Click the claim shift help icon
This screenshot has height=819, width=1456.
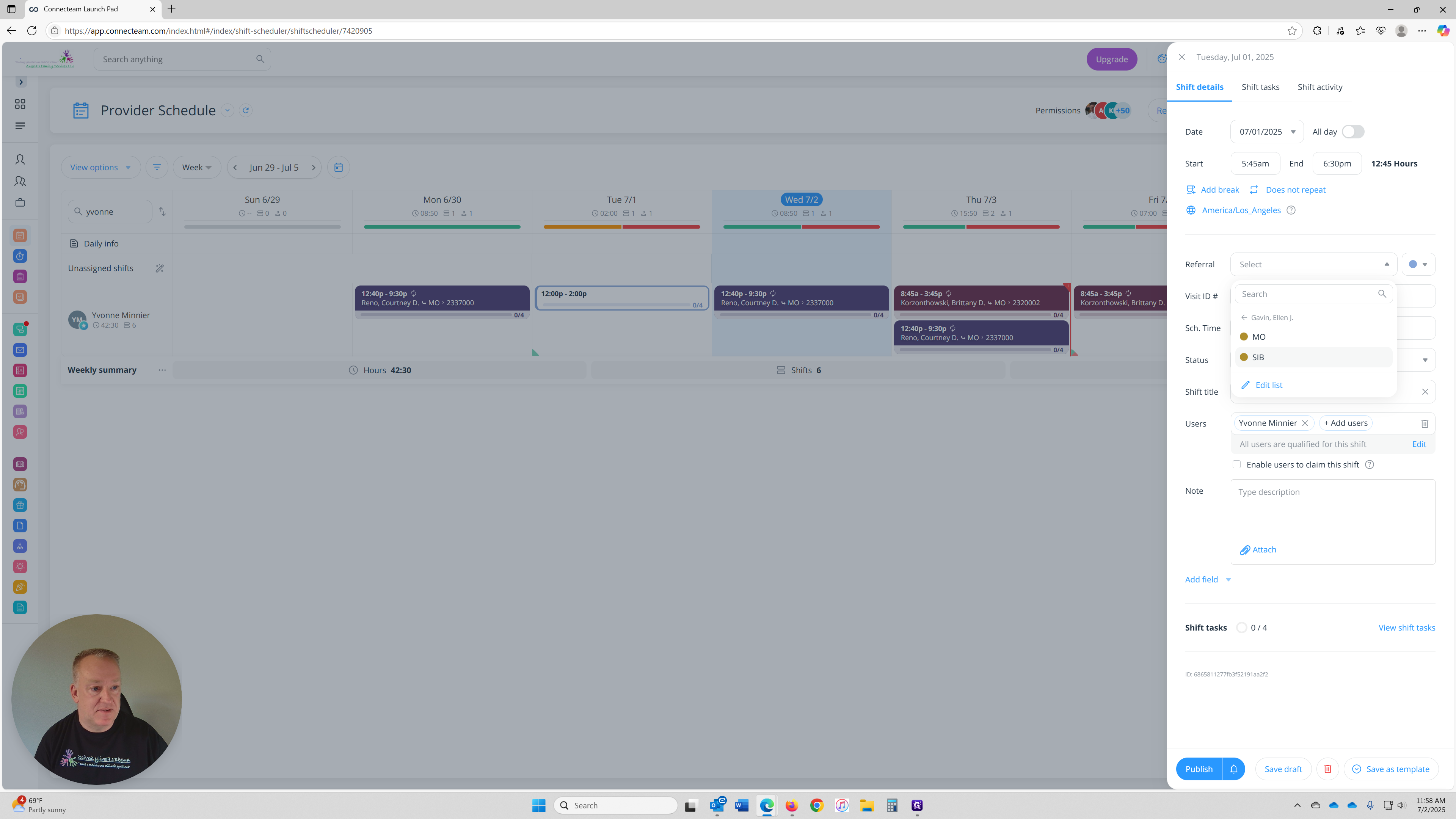click(1370, 464)
